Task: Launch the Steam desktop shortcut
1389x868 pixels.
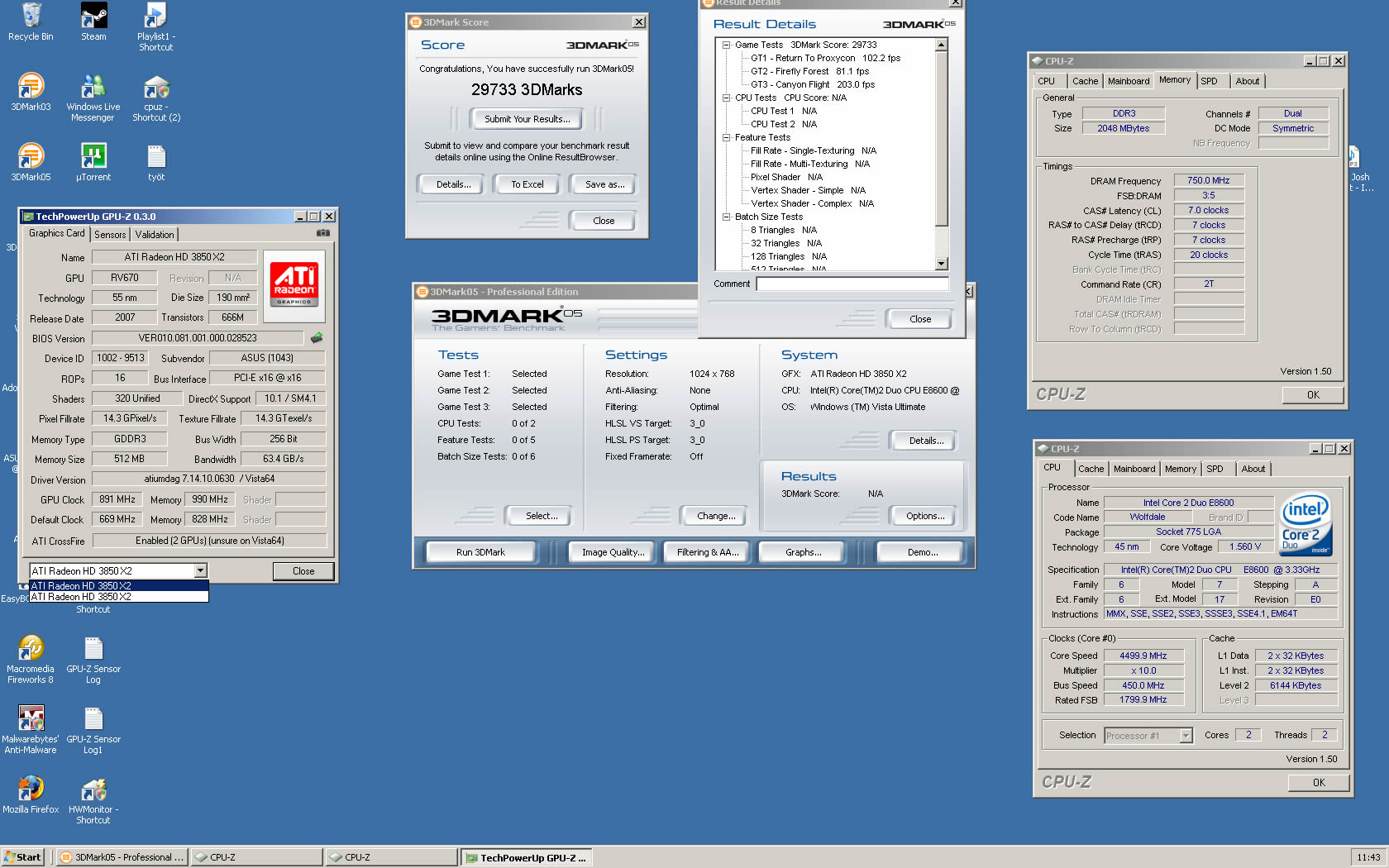Action: (93, 21)
